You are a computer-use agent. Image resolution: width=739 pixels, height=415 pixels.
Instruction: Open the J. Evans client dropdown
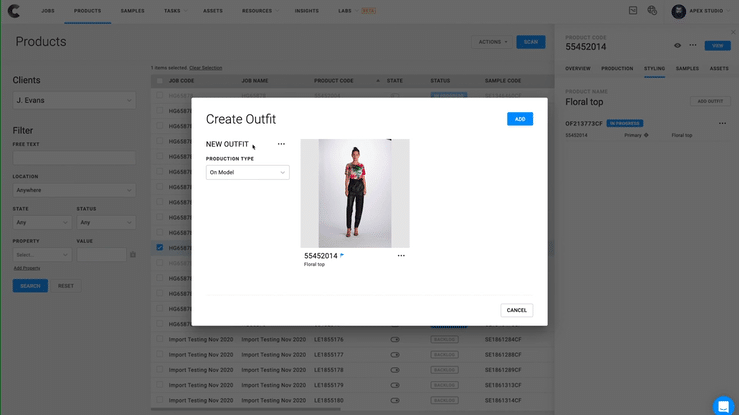[74, 101]
